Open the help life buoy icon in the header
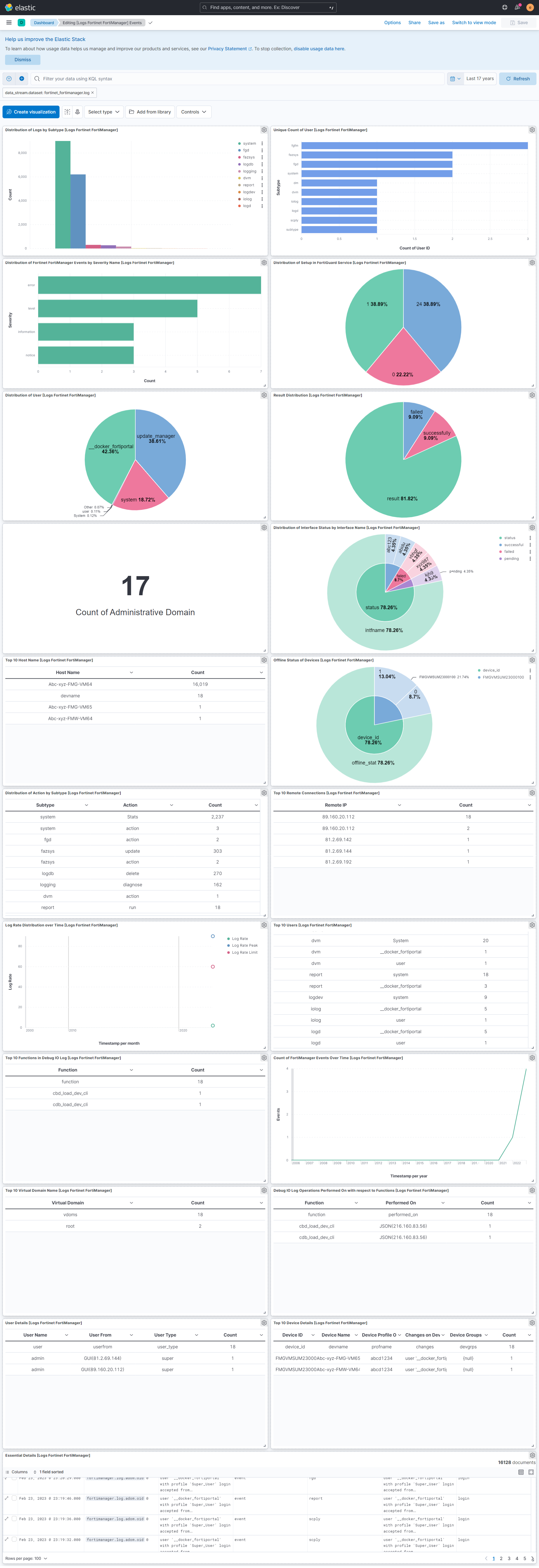The image size is (539, 1568). coord(505,7)
